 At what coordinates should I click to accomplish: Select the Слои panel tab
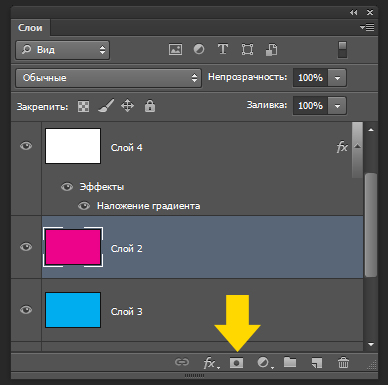click(x=30, y=28)
